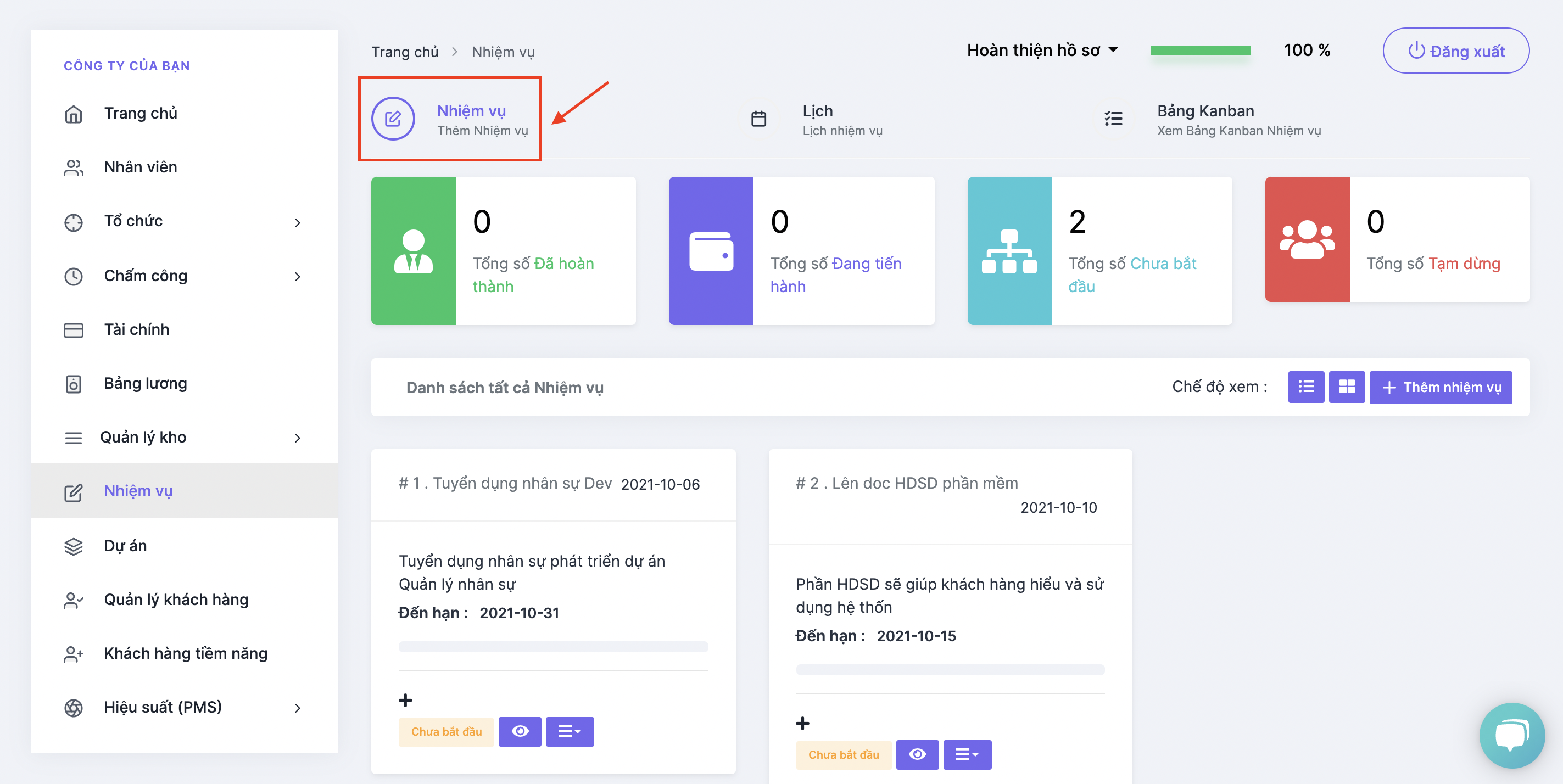This screenshot has width=1563, height=784.
Task: Expand the Hiệu suất (PMS) submenu chevron
Action: (297, 708)
